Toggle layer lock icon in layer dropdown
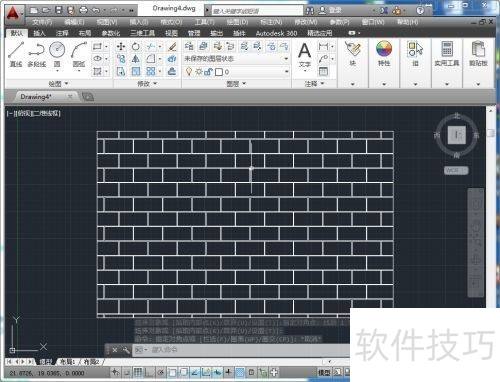Image resolution: width=500 pixels, height=382 pixels. pos(208,72)
